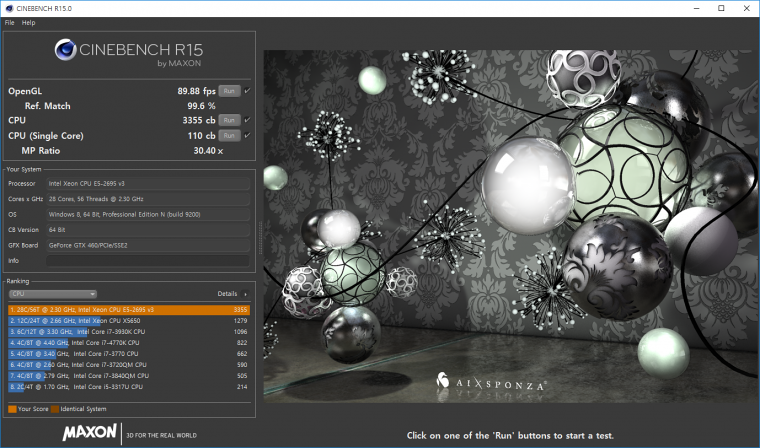Screen dimensions: 760x448
Task: Open the Help menu
Action: (x=29, y=22)
